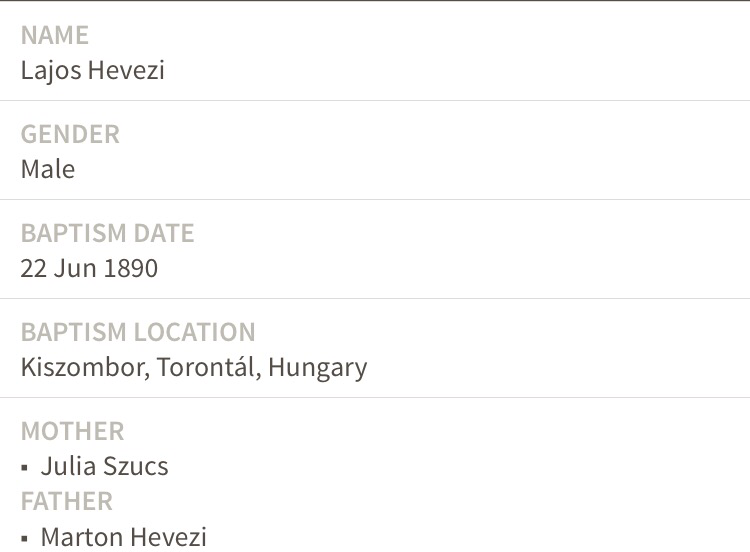This screenshot has height=552, width=750.
Task: Click the BAPTISM LOCATION label
Action: click(138, 332)
